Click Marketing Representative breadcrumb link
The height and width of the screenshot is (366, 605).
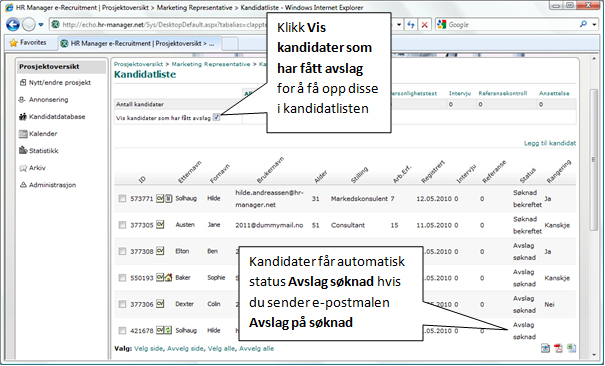[211, 64]
